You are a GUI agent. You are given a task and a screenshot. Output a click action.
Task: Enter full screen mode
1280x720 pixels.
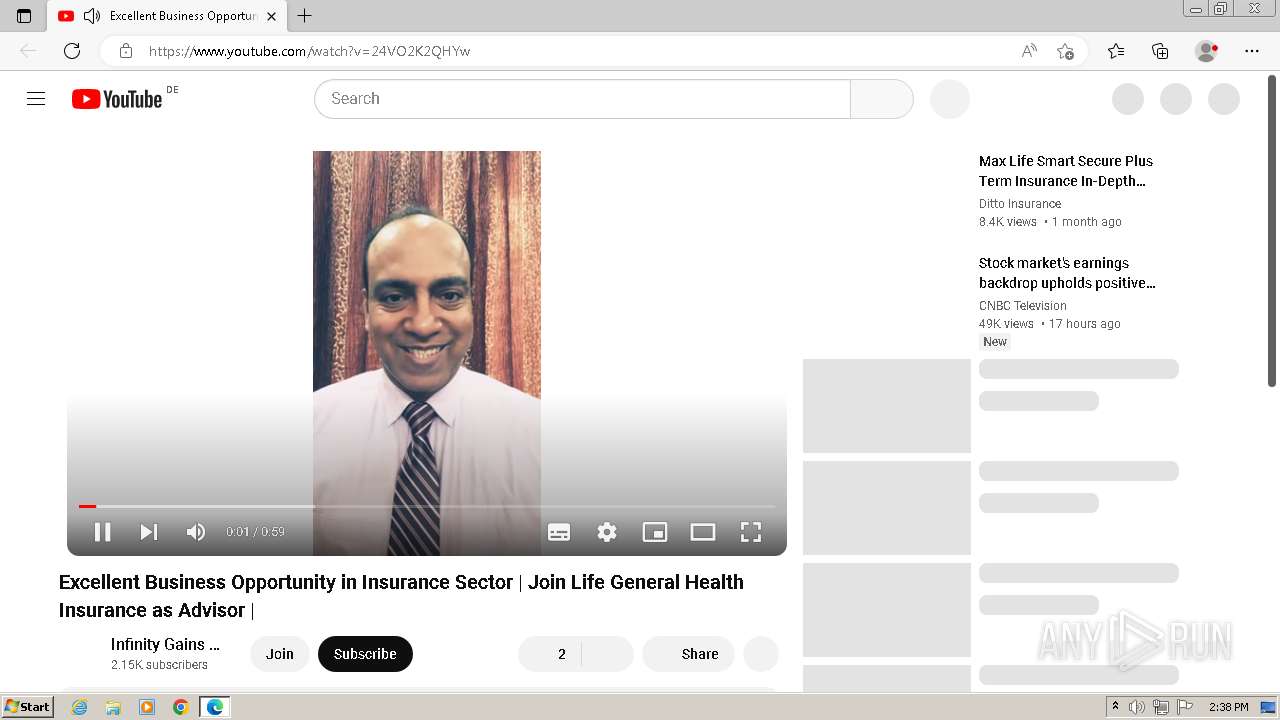click(x=751, y=532)
